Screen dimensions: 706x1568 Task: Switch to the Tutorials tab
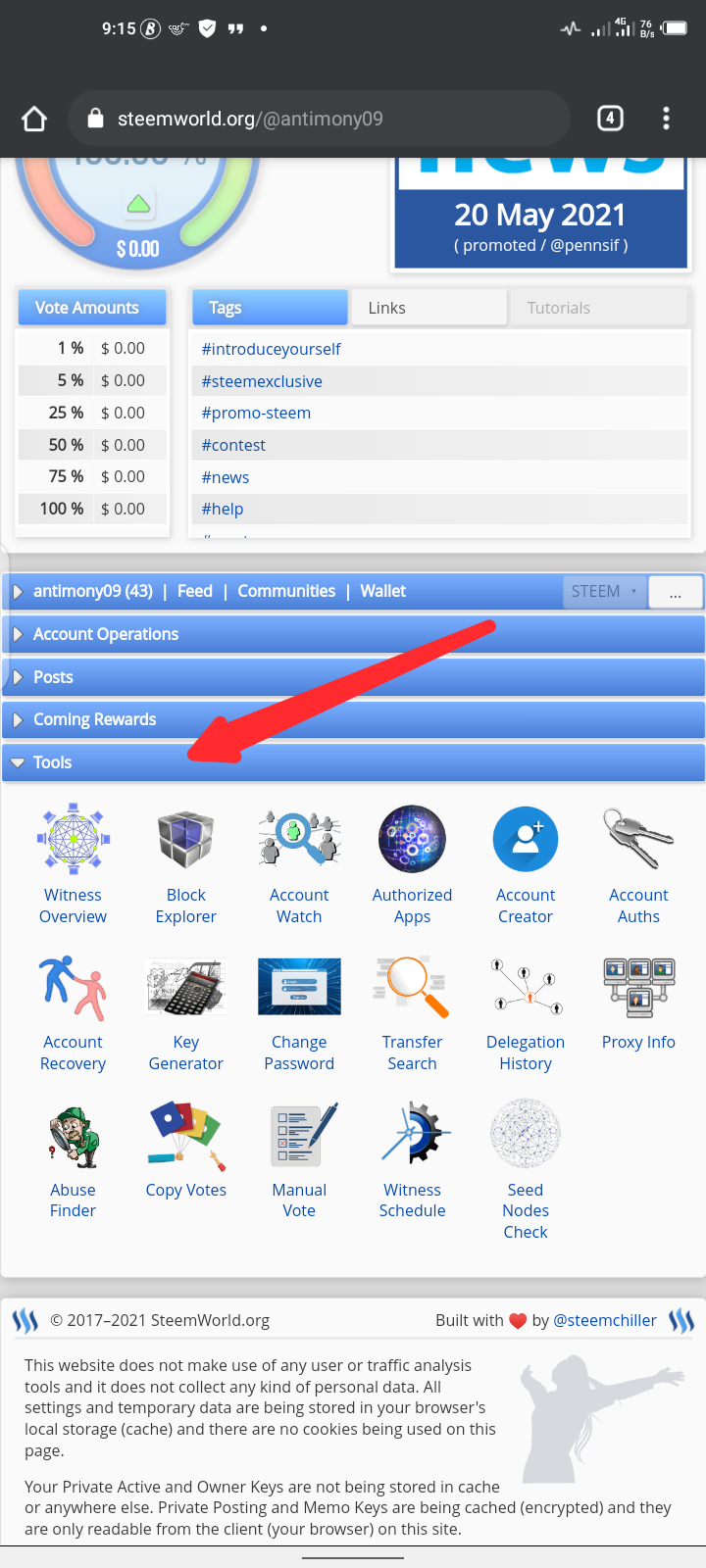click(x=598, y=308)
